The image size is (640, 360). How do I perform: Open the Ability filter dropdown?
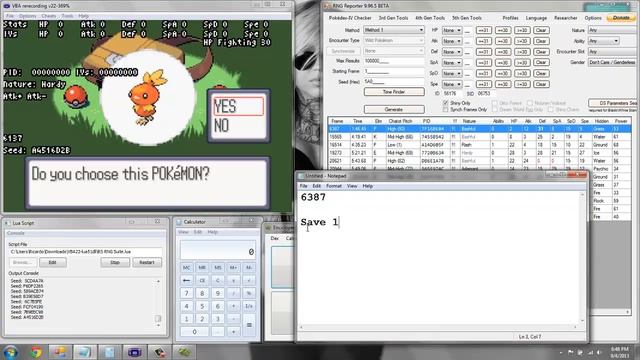coord(604,41)
